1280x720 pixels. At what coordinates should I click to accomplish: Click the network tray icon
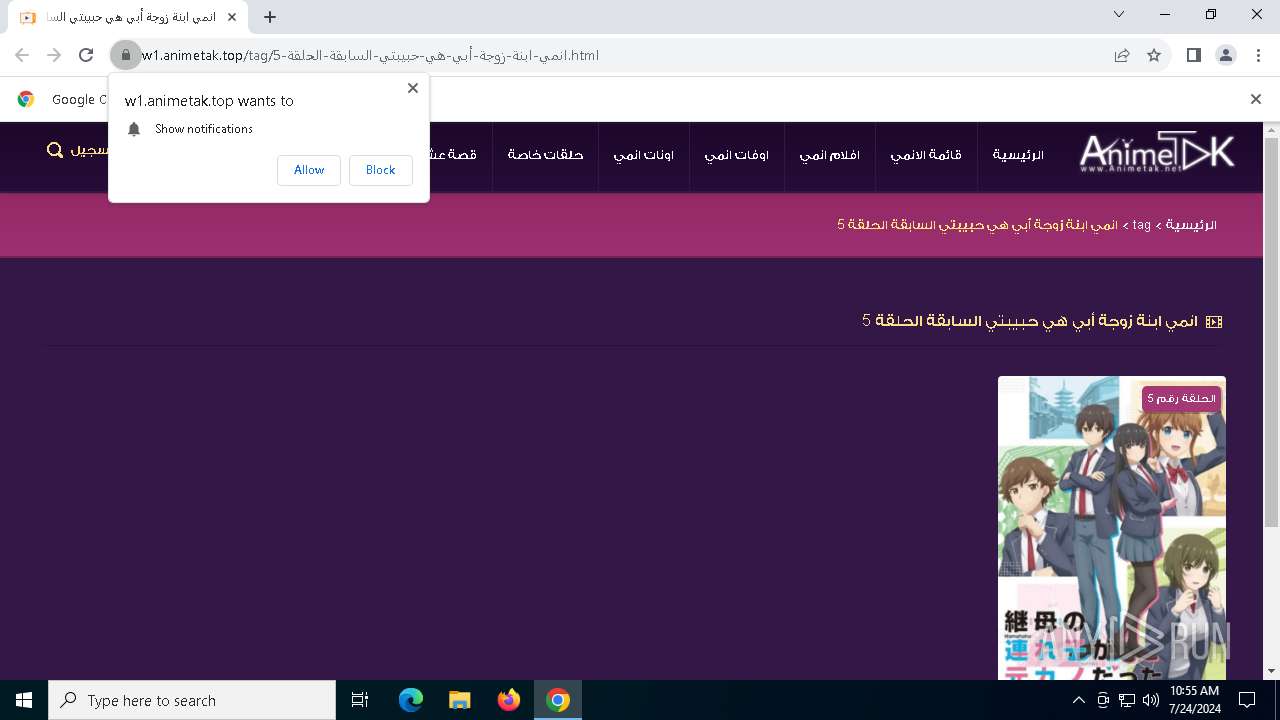[1127, 700]
